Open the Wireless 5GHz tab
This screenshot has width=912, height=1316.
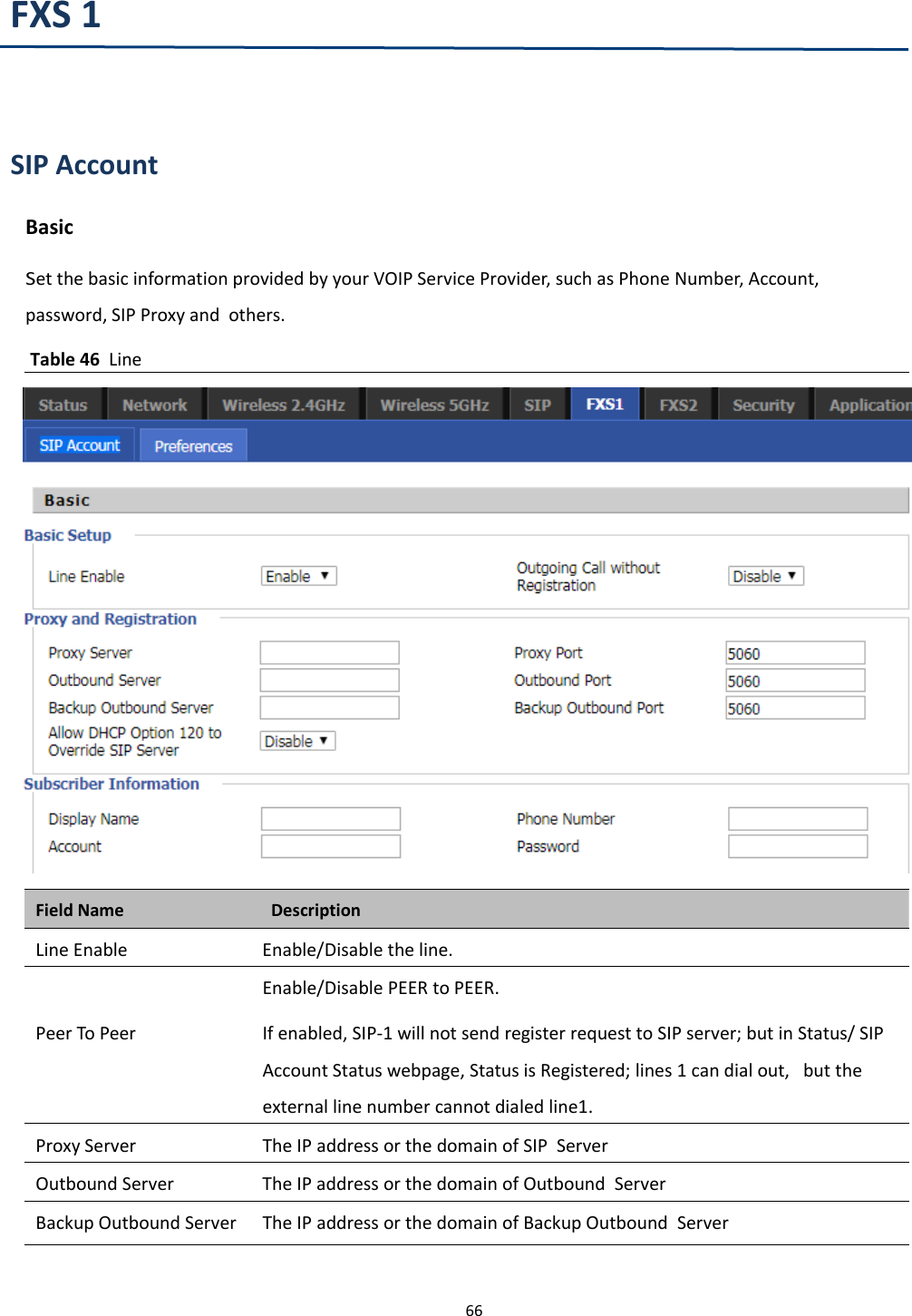pyautogui.click(x=435, y=404)
